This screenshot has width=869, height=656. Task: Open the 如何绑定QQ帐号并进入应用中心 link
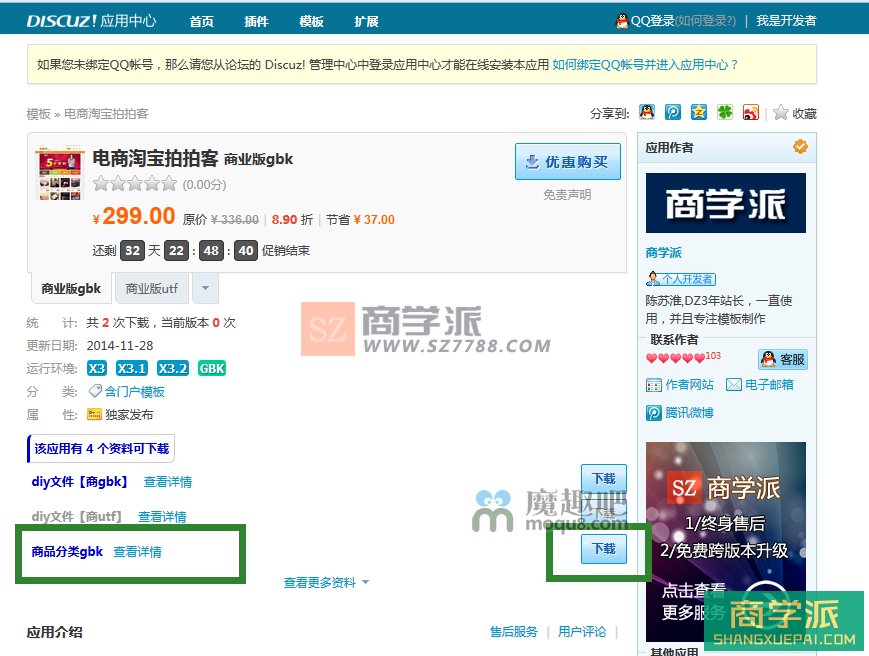(x=645, y=65)
